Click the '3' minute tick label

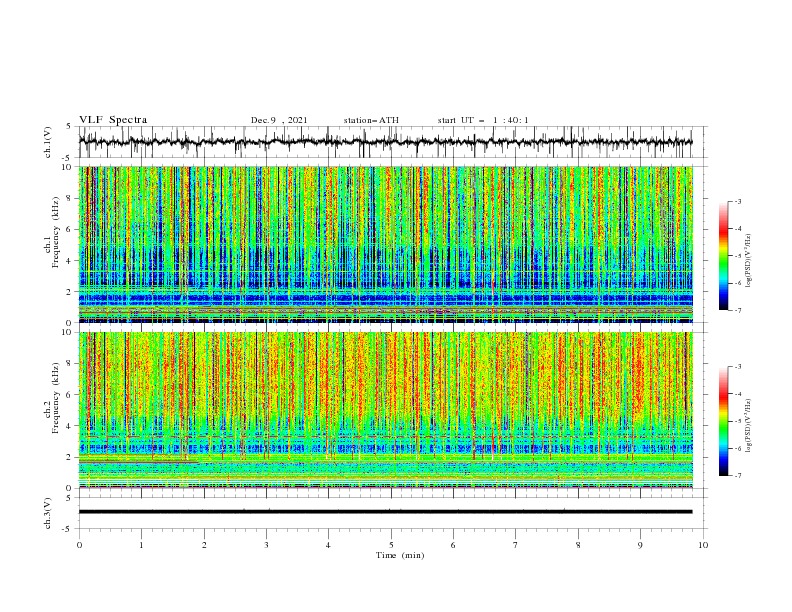(x=266, y=545)
